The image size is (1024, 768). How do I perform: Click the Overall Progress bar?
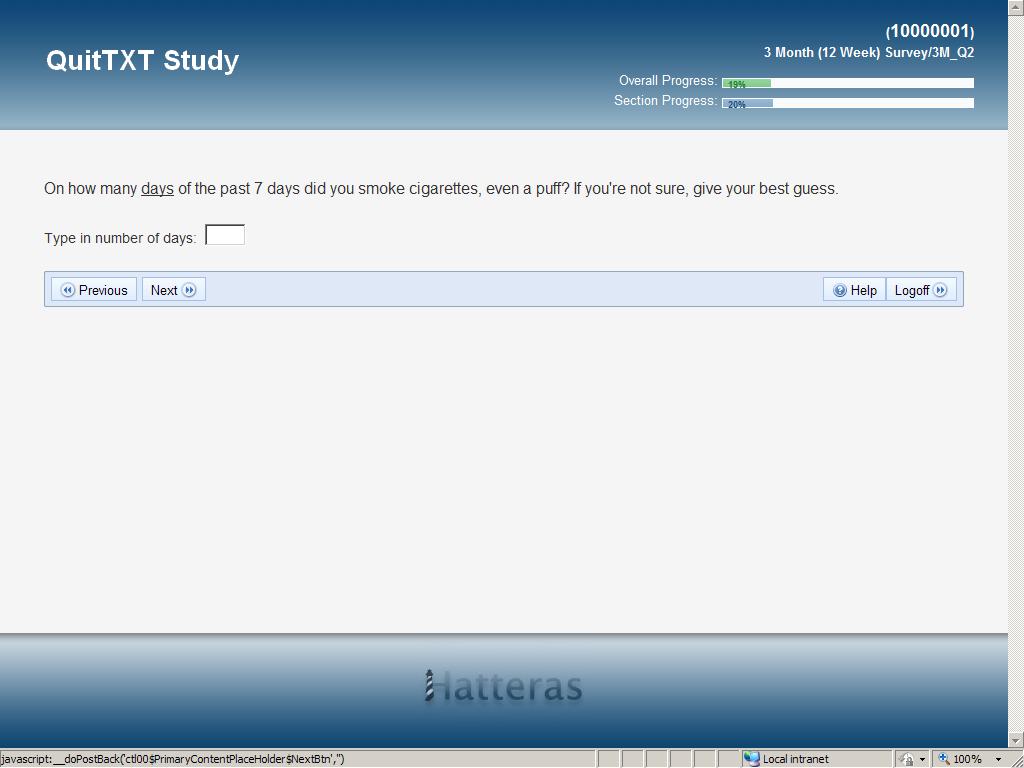(847, 83)
